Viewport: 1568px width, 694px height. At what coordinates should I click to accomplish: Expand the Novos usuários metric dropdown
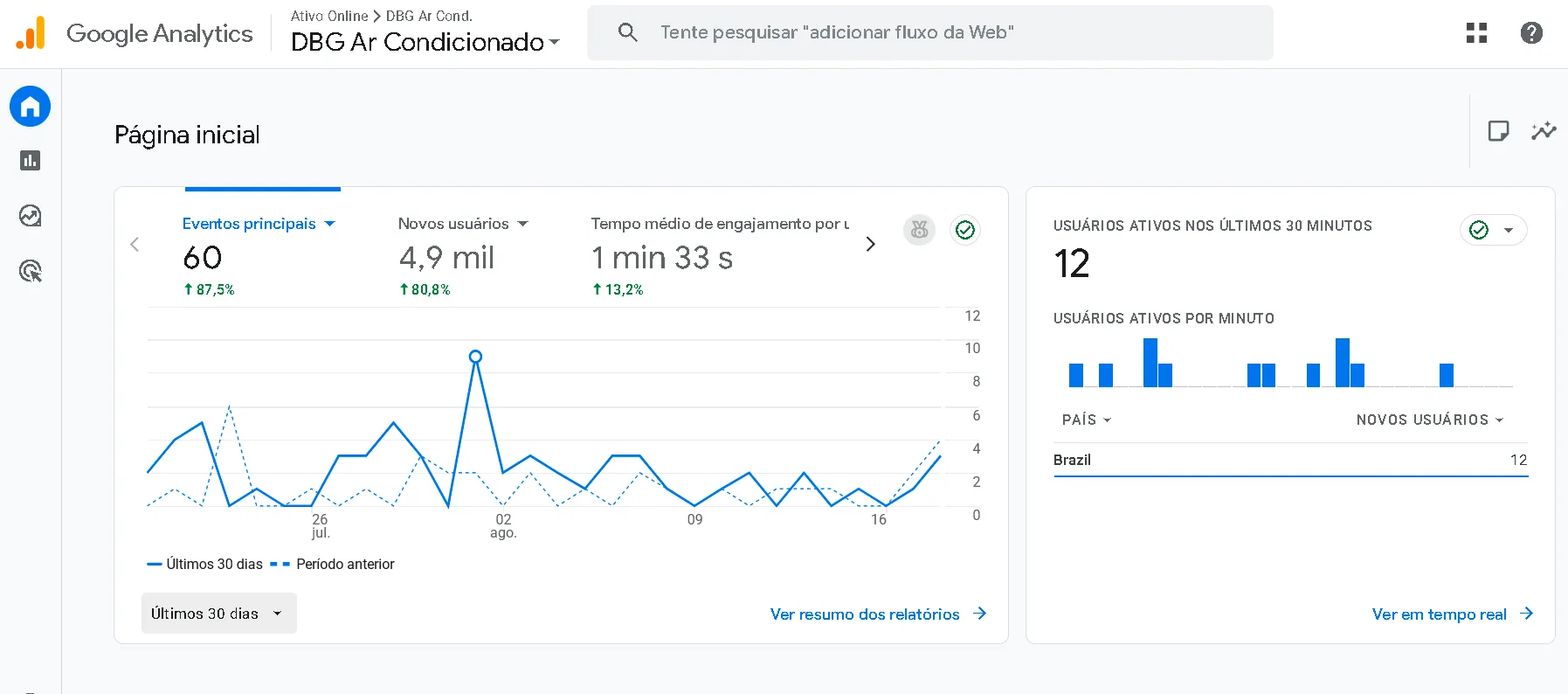tap(523, 224)
